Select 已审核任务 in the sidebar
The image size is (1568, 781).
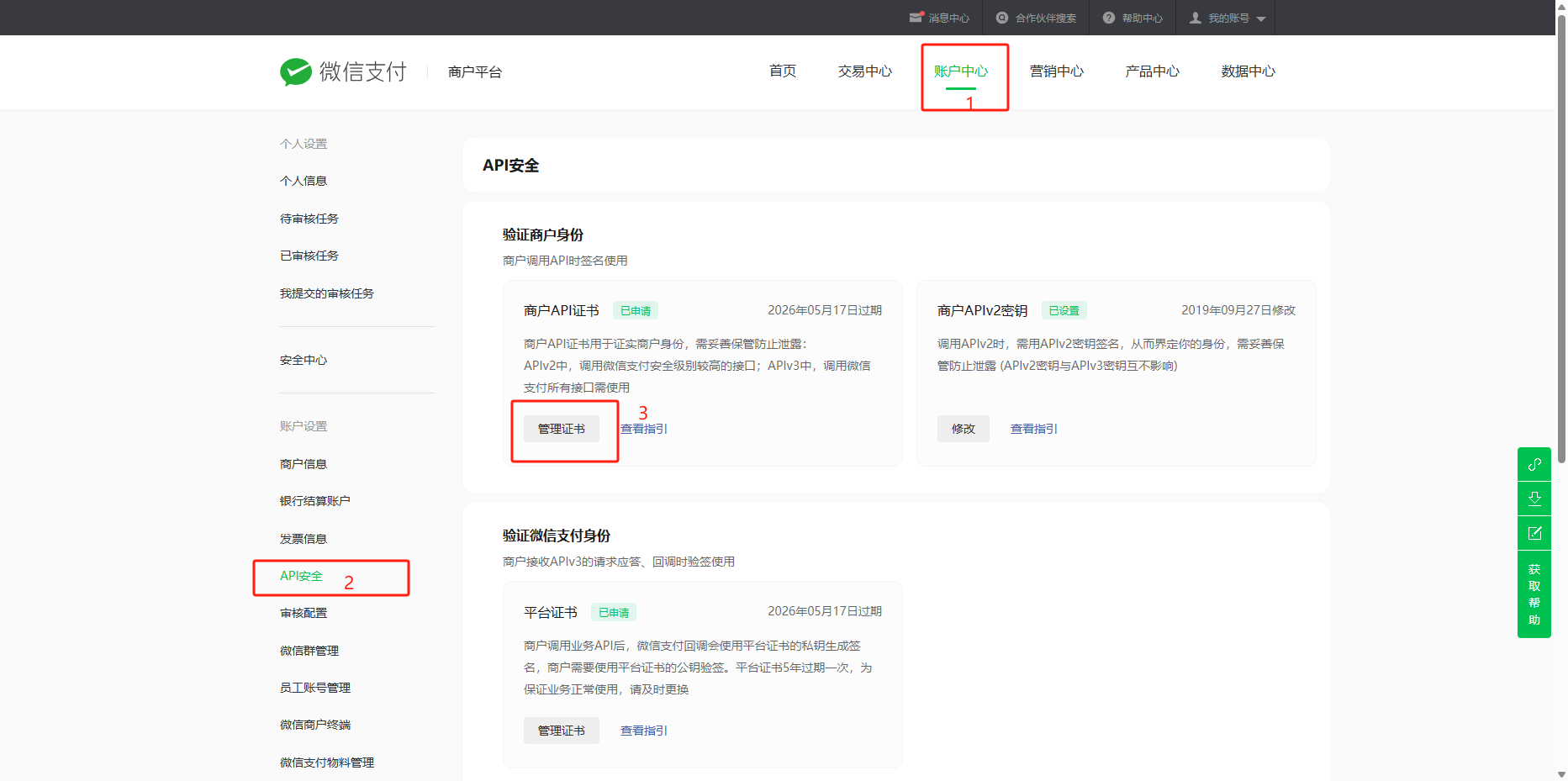[309, 256]
